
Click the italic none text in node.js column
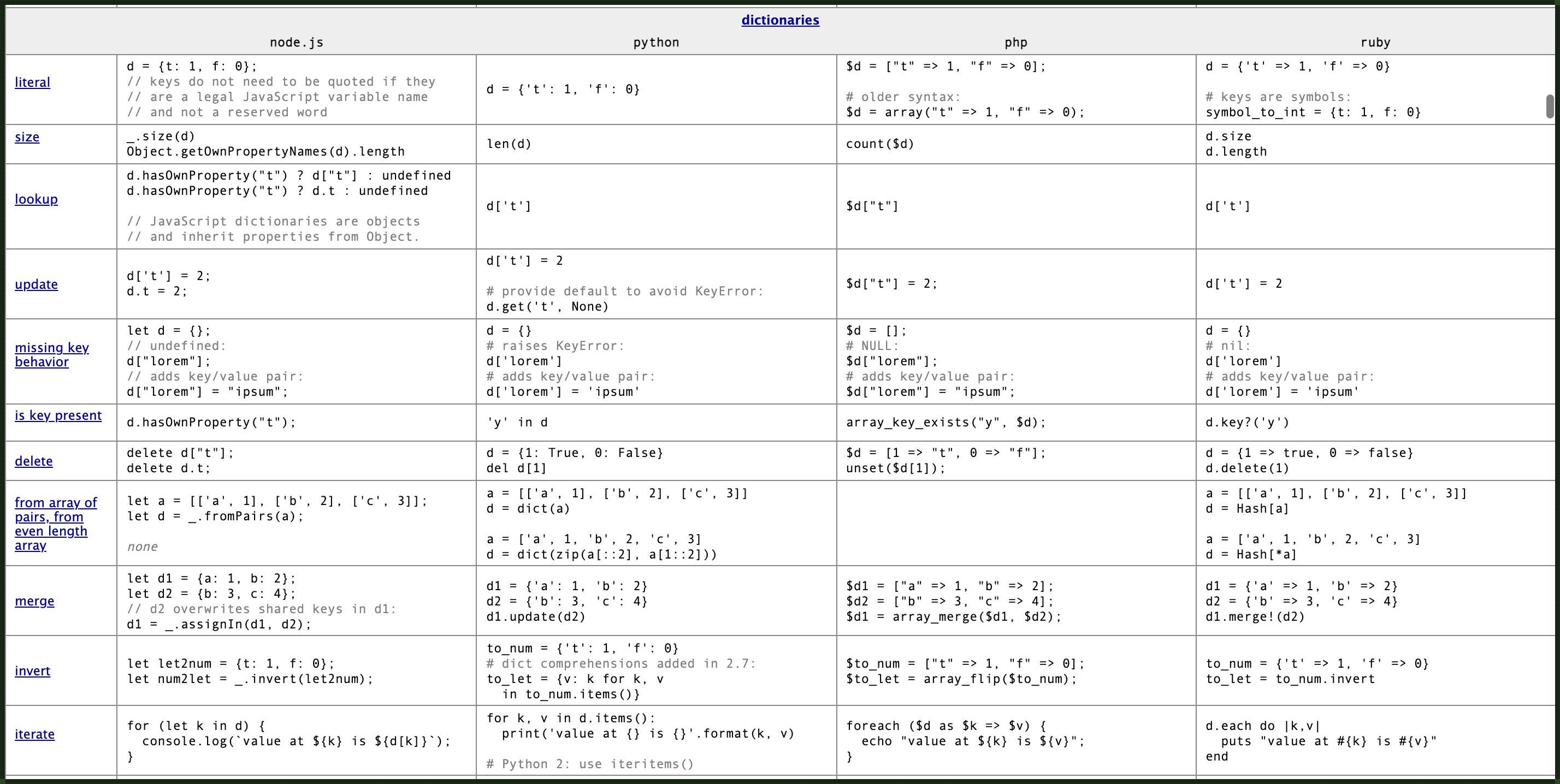(x=143, y=547)
